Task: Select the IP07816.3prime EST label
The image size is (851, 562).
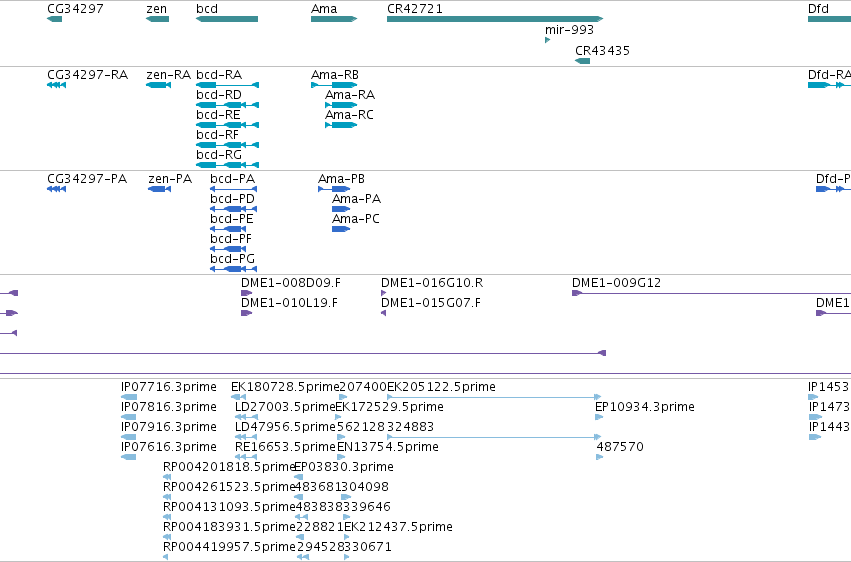Action: pyautogui.click(x=169, y=407)
